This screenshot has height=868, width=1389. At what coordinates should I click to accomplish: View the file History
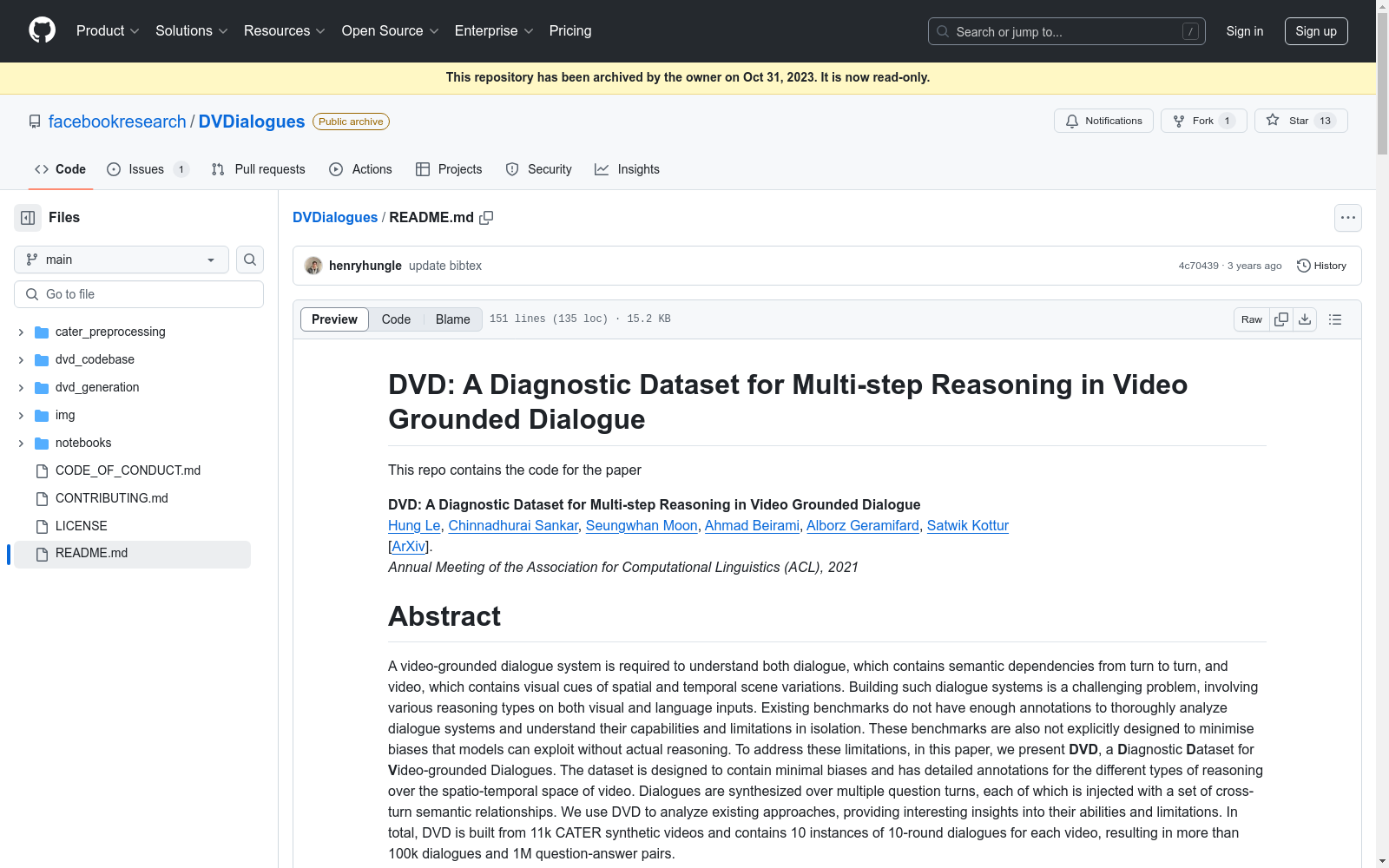(x=1321, y=266)
